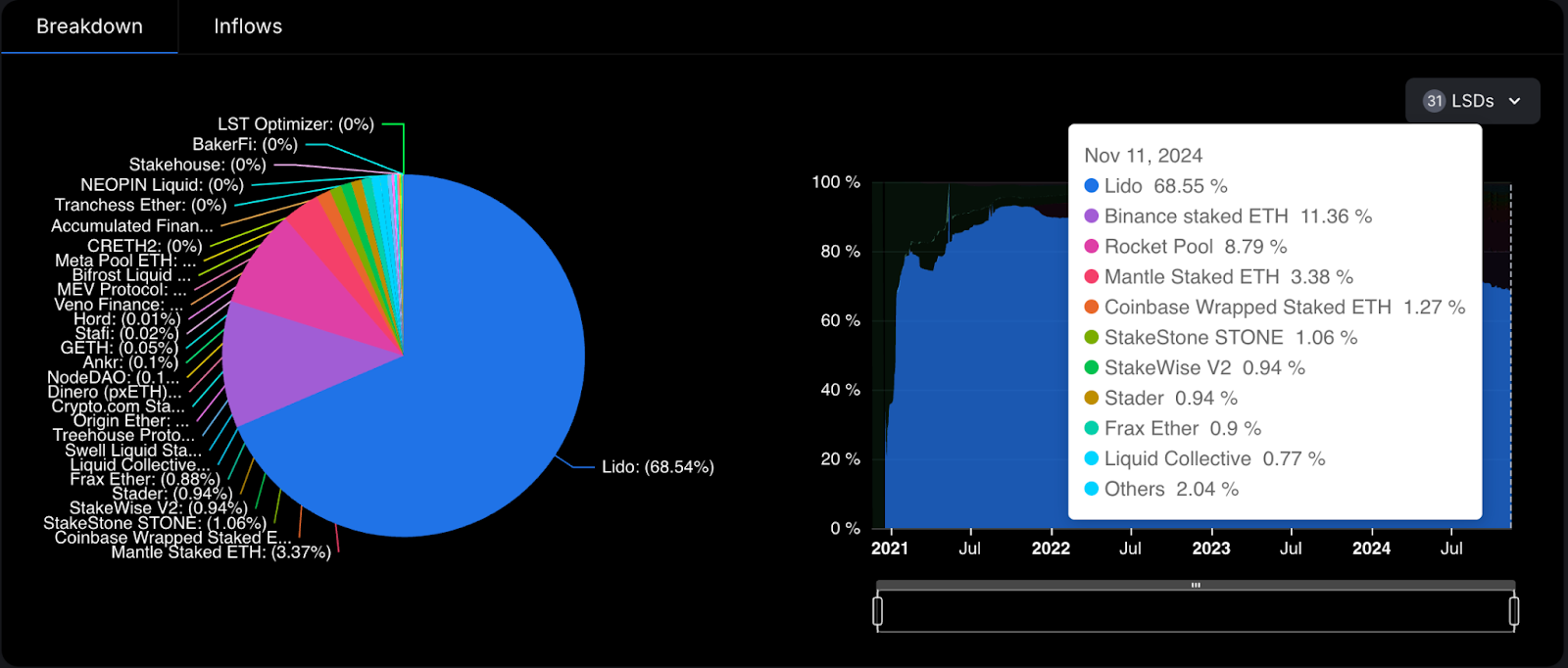Image resolution: width=1568 pixels, height=668 pixels.
Task: Click the StakeWise V2: (0.94%) label
Action: click(158, 508)
